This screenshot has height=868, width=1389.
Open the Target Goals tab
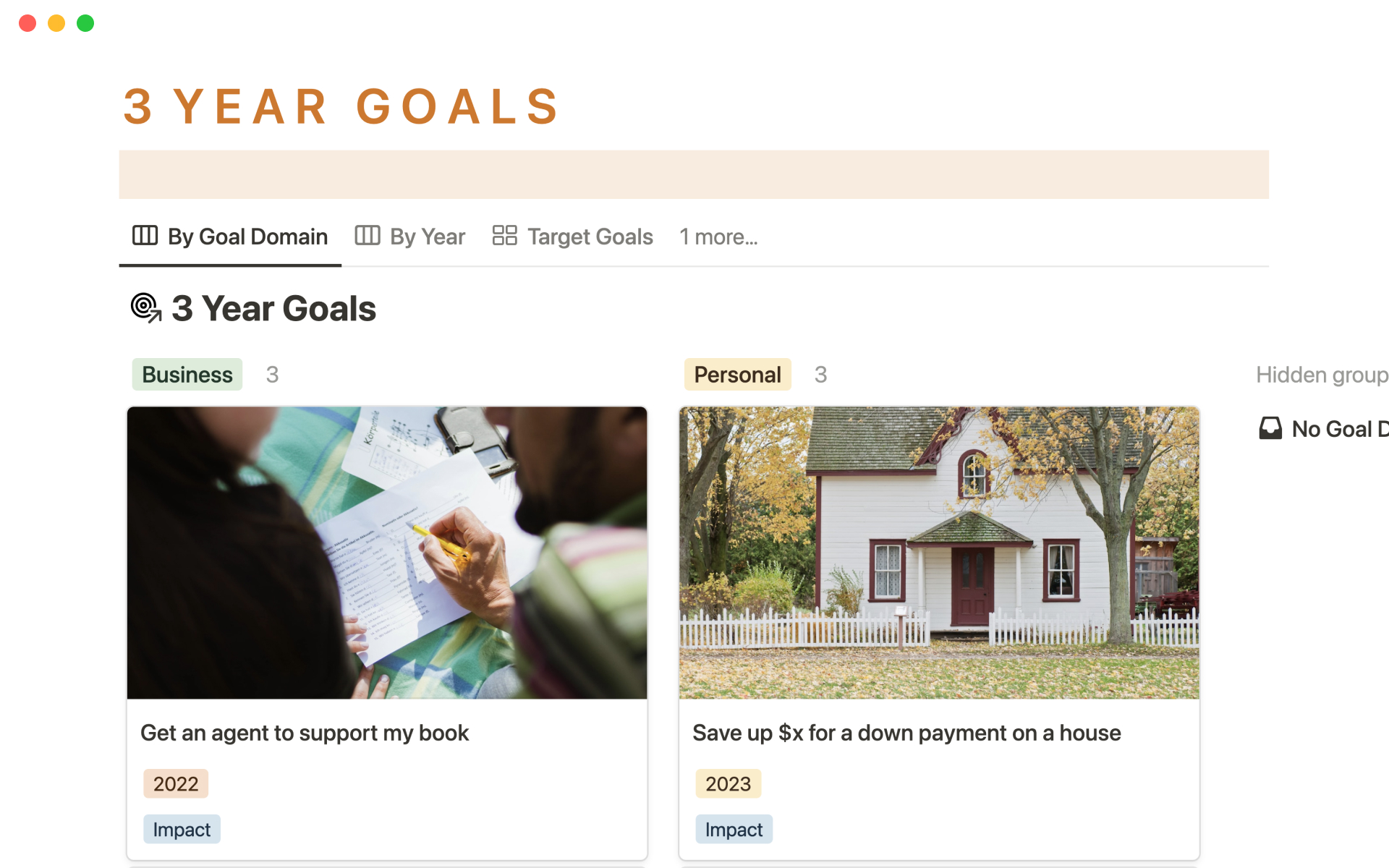point(590,237)
